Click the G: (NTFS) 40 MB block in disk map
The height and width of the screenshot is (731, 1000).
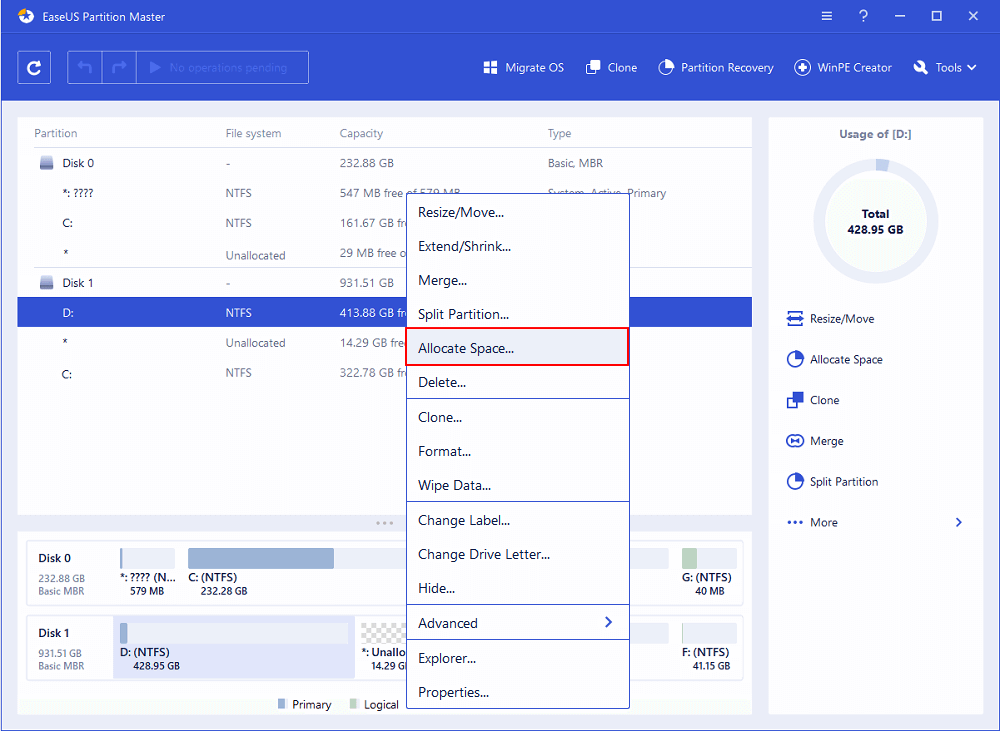click(x=709, y=572)
